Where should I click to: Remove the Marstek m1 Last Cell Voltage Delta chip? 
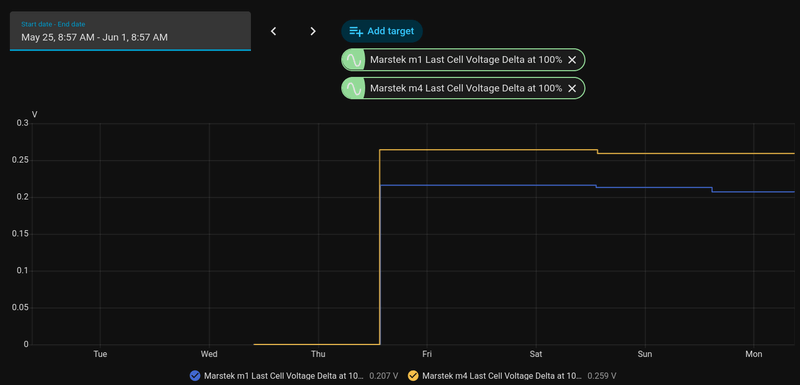pyautogui.click(x=572, y=60)
